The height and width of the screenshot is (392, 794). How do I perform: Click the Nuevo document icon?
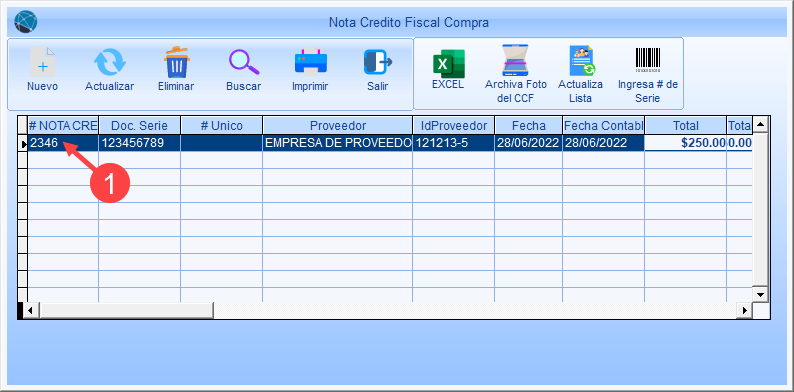pos(43,62)
